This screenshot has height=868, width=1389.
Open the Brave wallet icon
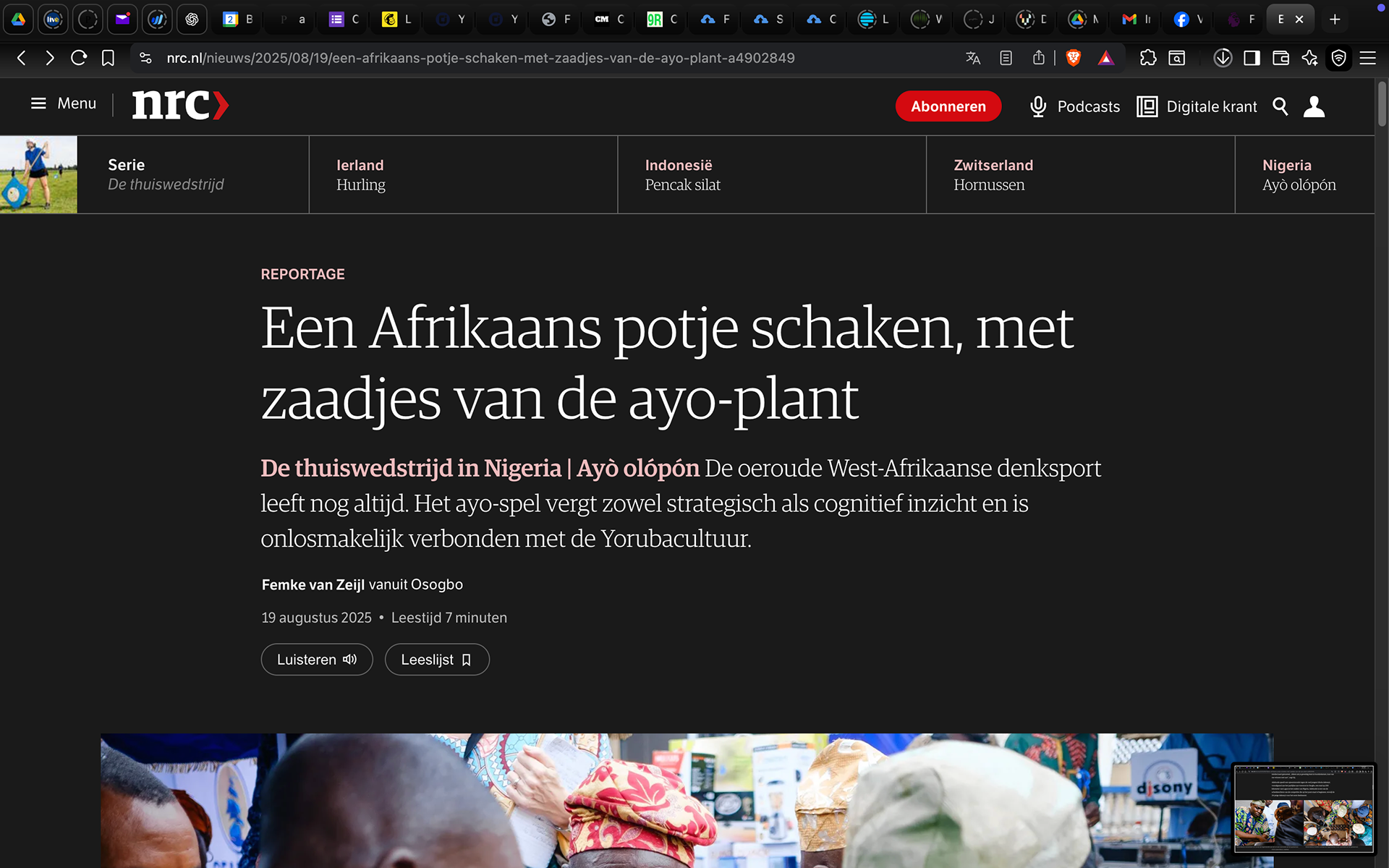[1280, 58]
